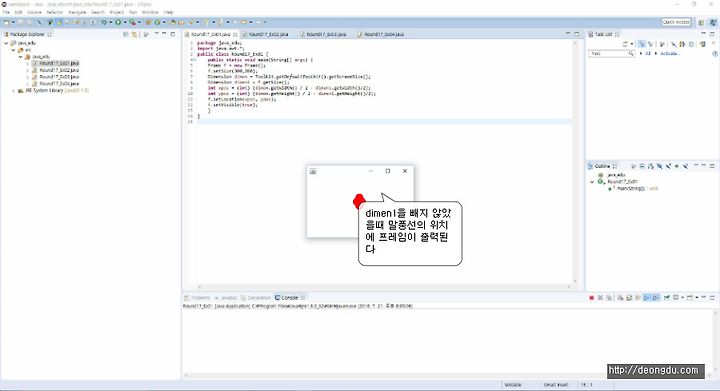Viewport: 720px width, 391px height.
Task: Open the Open Perspective icon
Action: pyautogui.click(x=701, y=22)
